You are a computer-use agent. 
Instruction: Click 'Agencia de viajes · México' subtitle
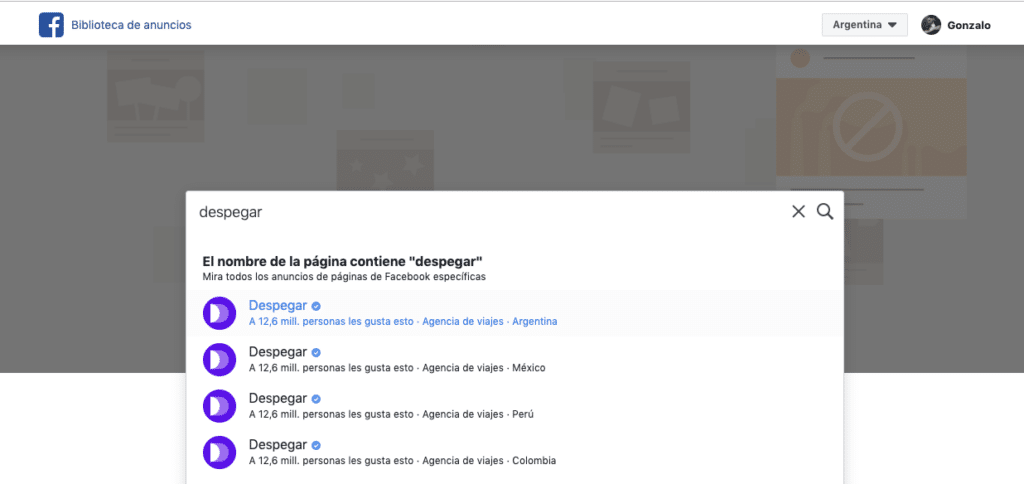pos(484,368)
